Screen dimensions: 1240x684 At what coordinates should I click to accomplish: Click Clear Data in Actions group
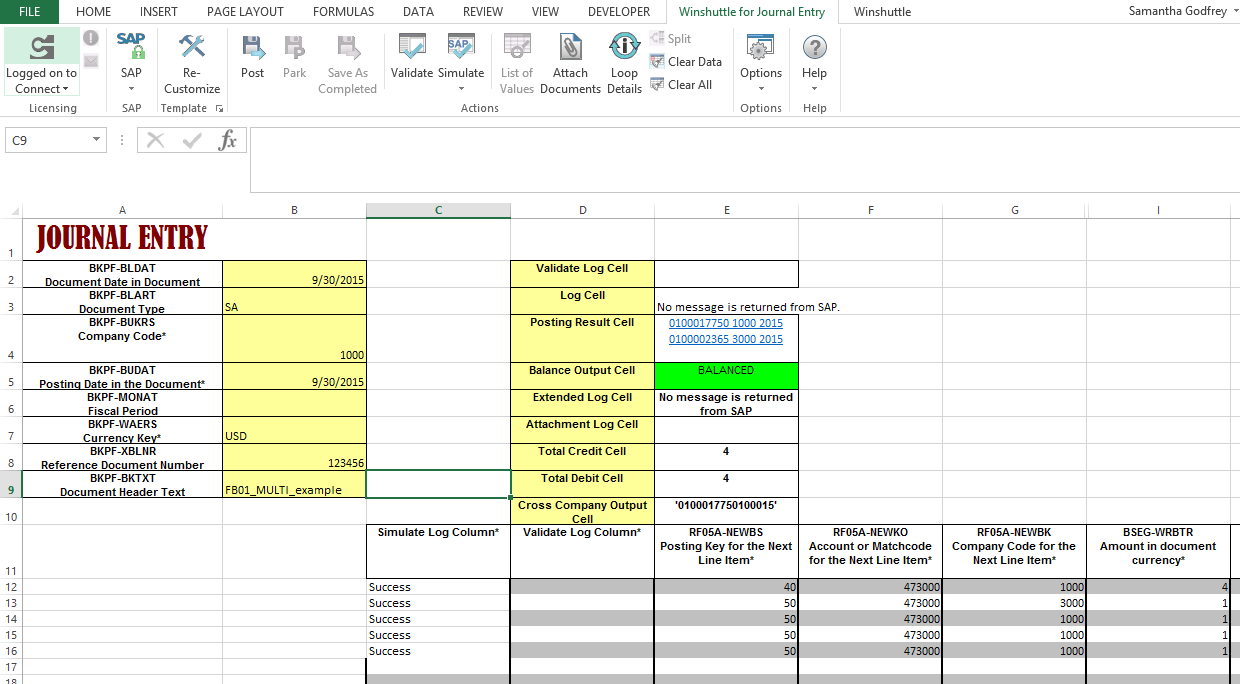(x=686, y=61)
